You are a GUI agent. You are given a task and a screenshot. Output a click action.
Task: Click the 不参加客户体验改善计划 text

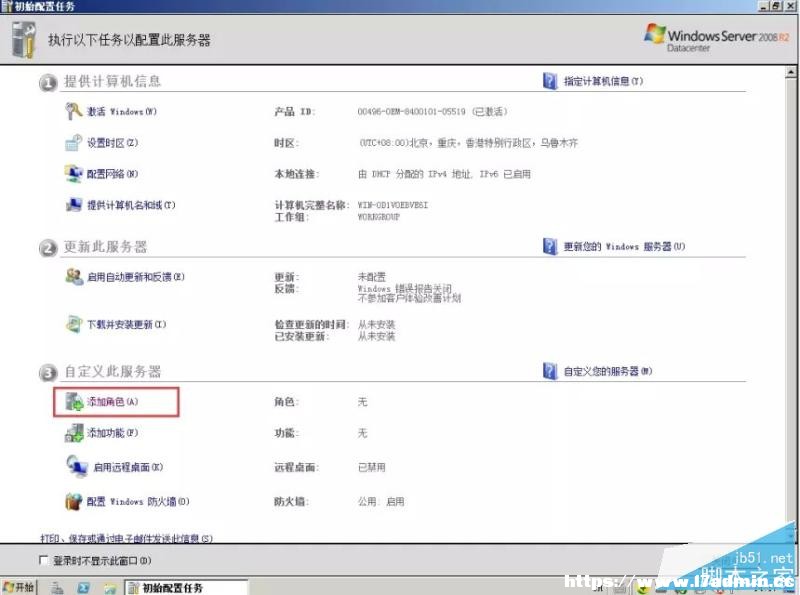(x=409, y=299)
